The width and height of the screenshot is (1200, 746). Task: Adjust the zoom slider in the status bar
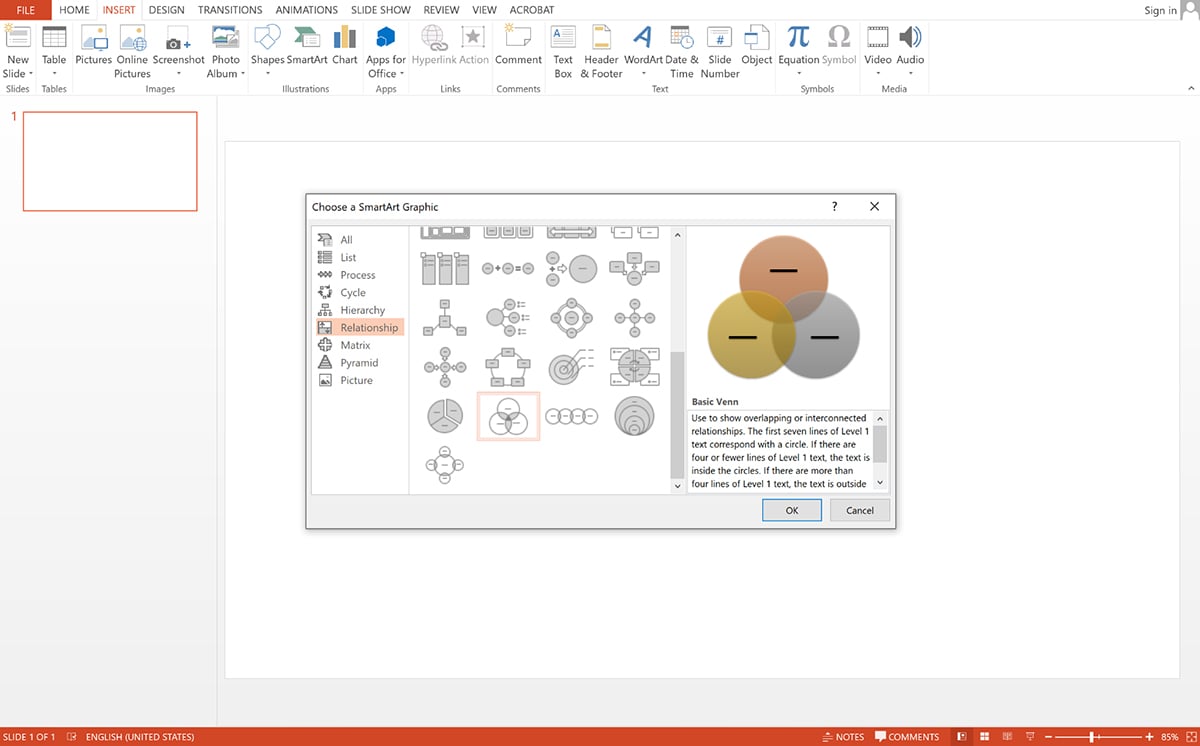(1091, 736)
